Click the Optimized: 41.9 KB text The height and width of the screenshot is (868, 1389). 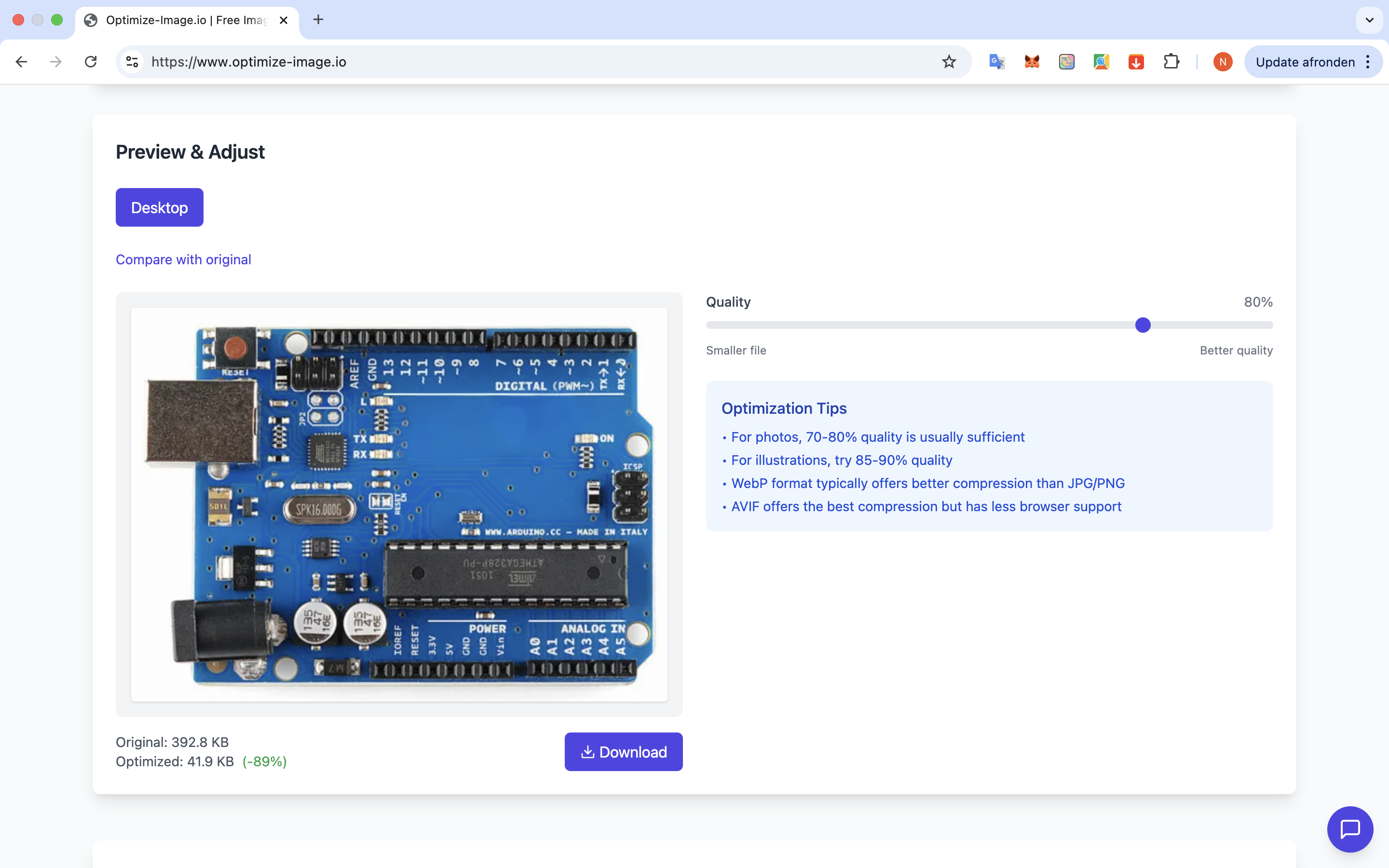pyautogui.click(x=175, y=761)
